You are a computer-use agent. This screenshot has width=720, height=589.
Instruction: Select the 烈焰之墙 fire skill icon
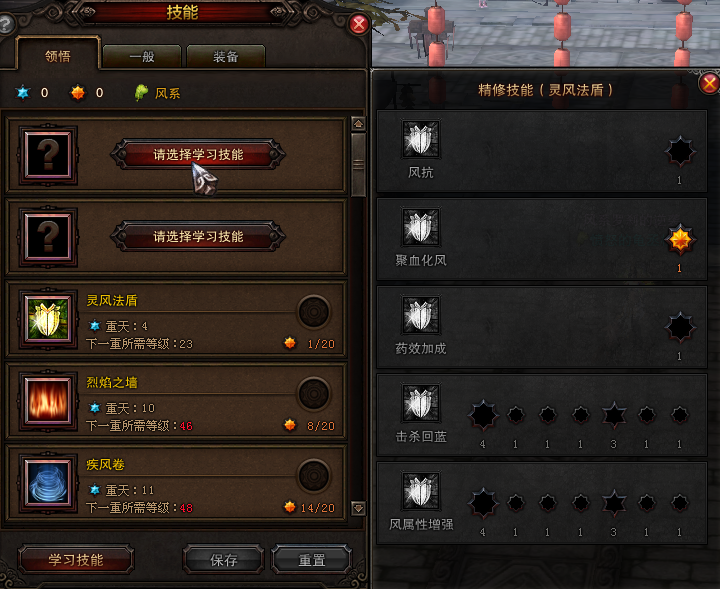[48, 401]
